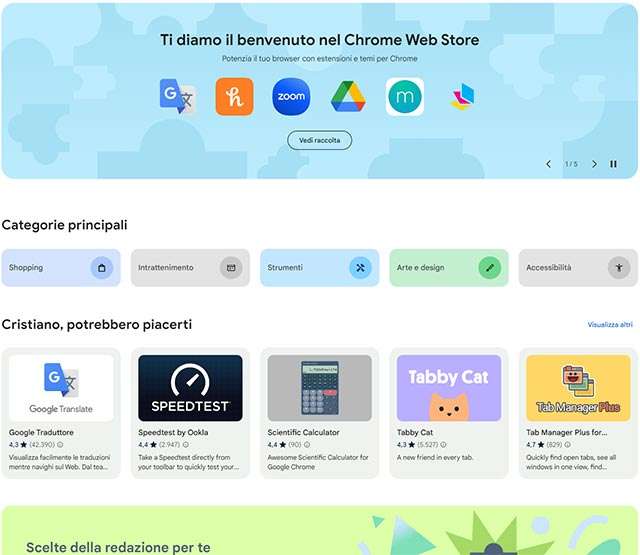Open the Vedi raccolta collection button

point(320,140)
